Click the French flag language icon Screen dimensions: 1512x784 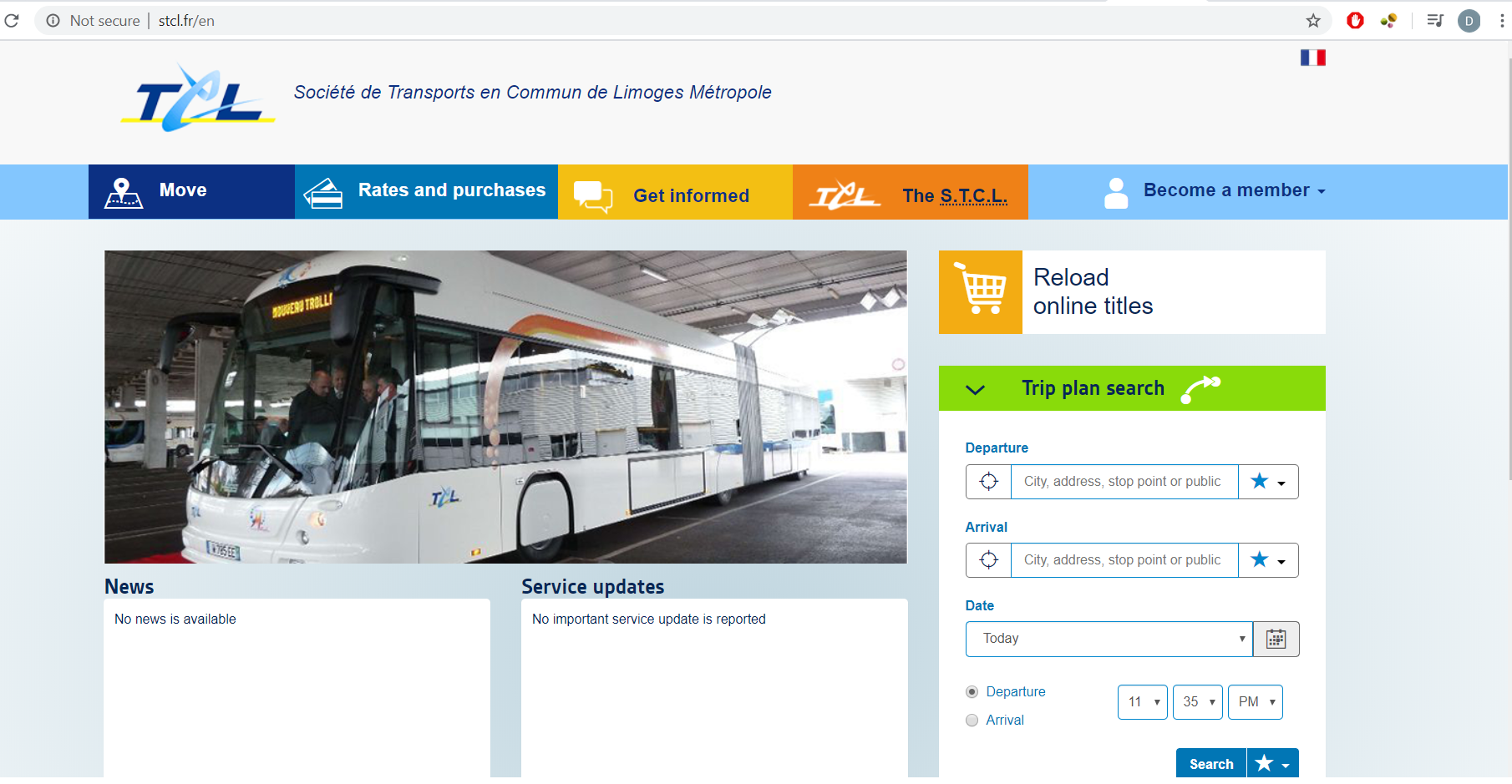[1312, 58]
